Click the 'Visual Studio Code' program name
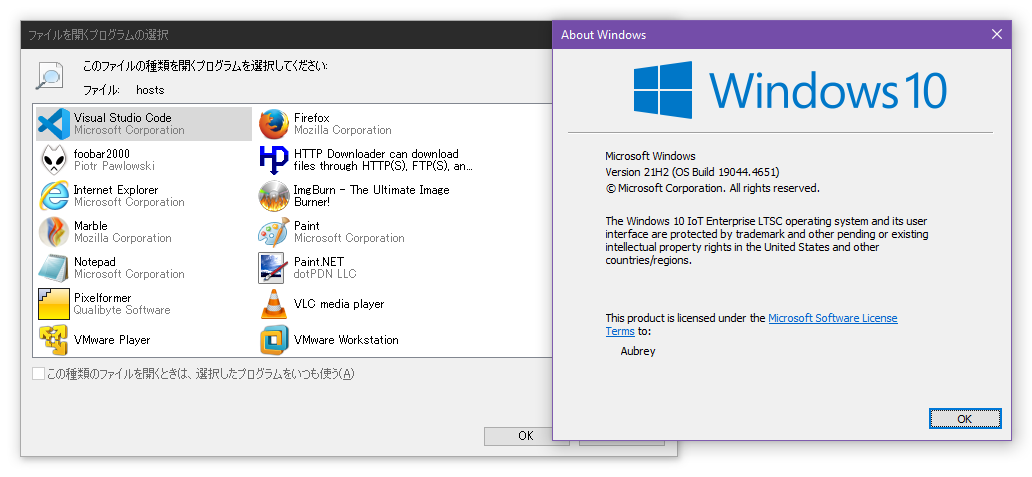 122,118
